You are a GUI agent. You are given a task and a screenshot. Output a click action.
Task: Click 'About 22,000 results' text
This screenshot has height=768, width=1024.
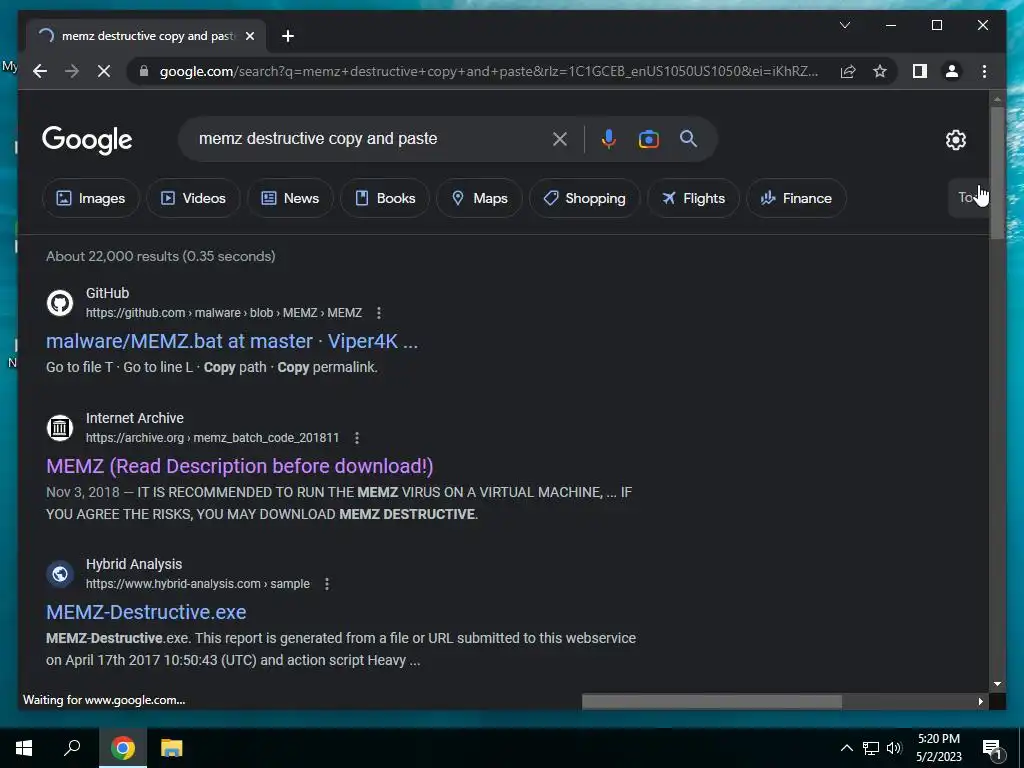[x=161, y=256]
